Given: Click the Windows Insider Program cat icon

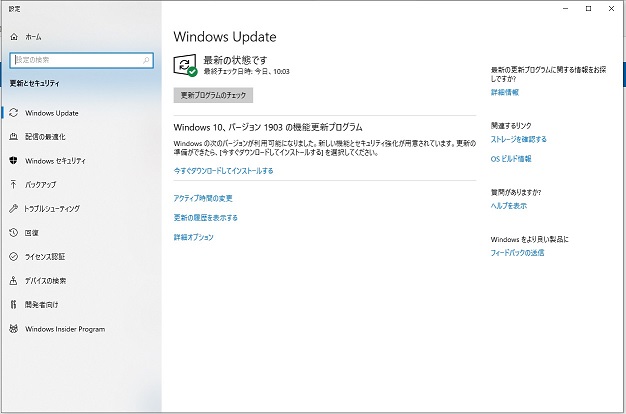Looking at the screenshot, I should [x=14, y=329].
